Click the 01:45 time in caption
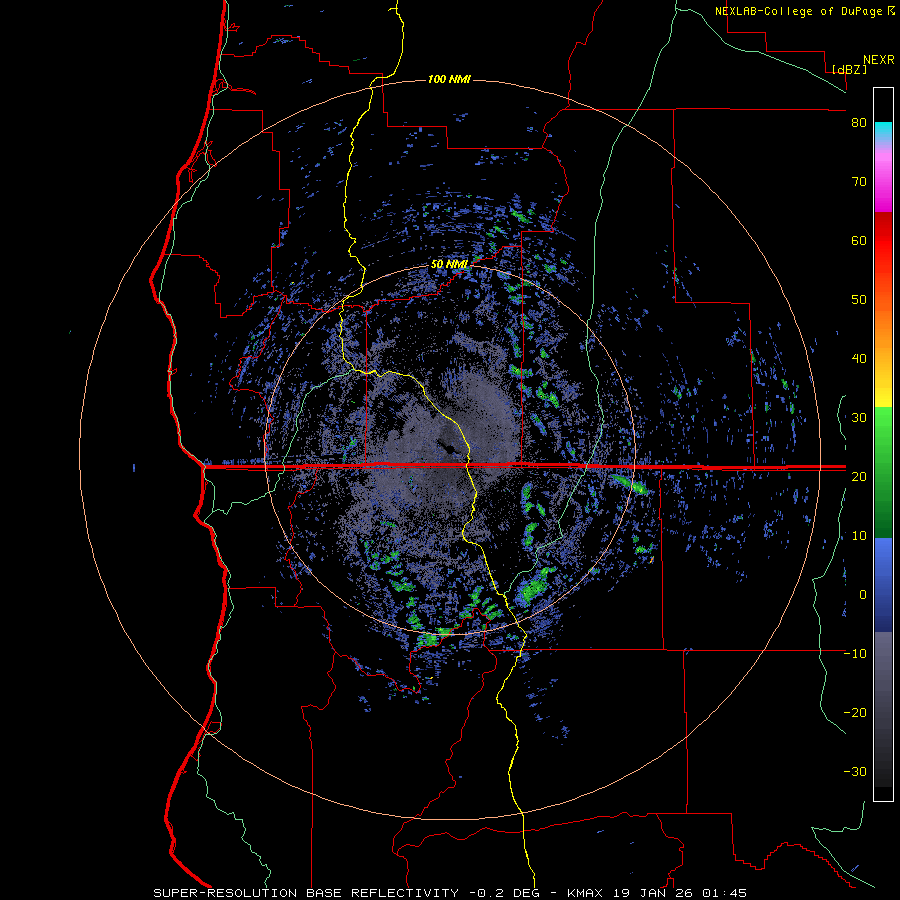 point(724,893)
